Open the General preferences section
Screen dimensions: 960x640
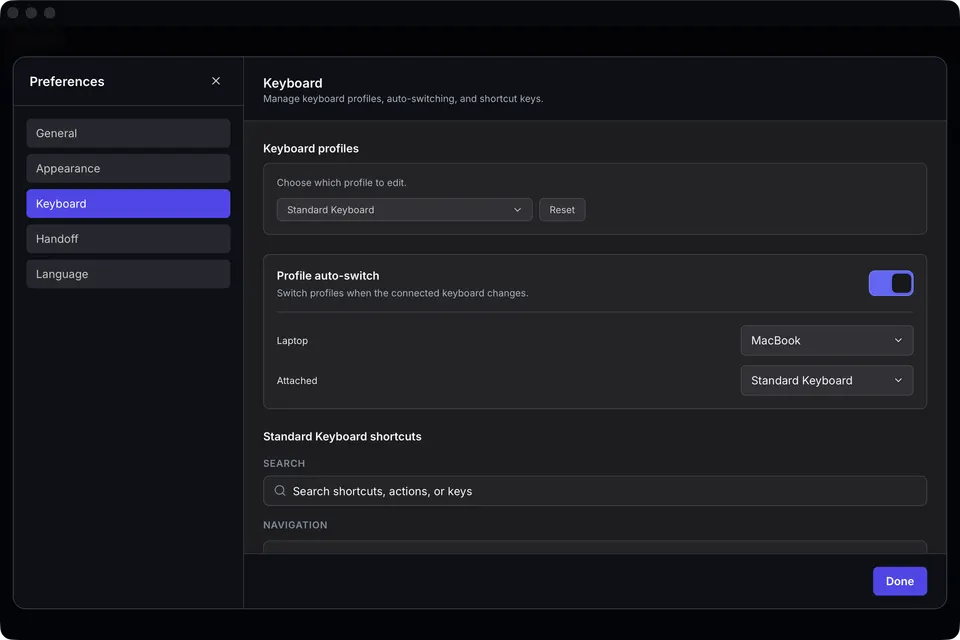click(x=128, y=133)
